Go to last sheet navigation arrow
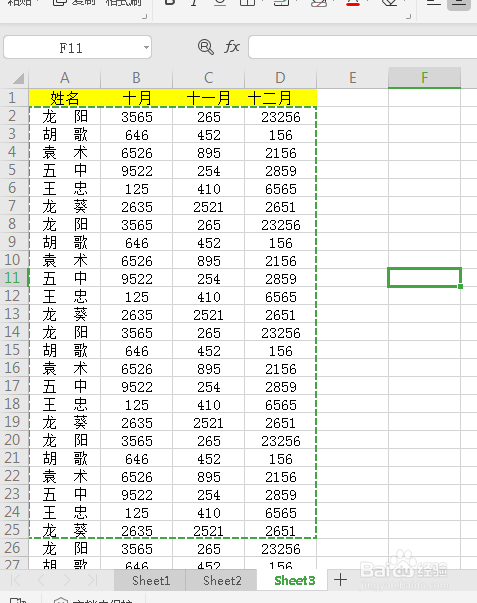 click(92, 580)
